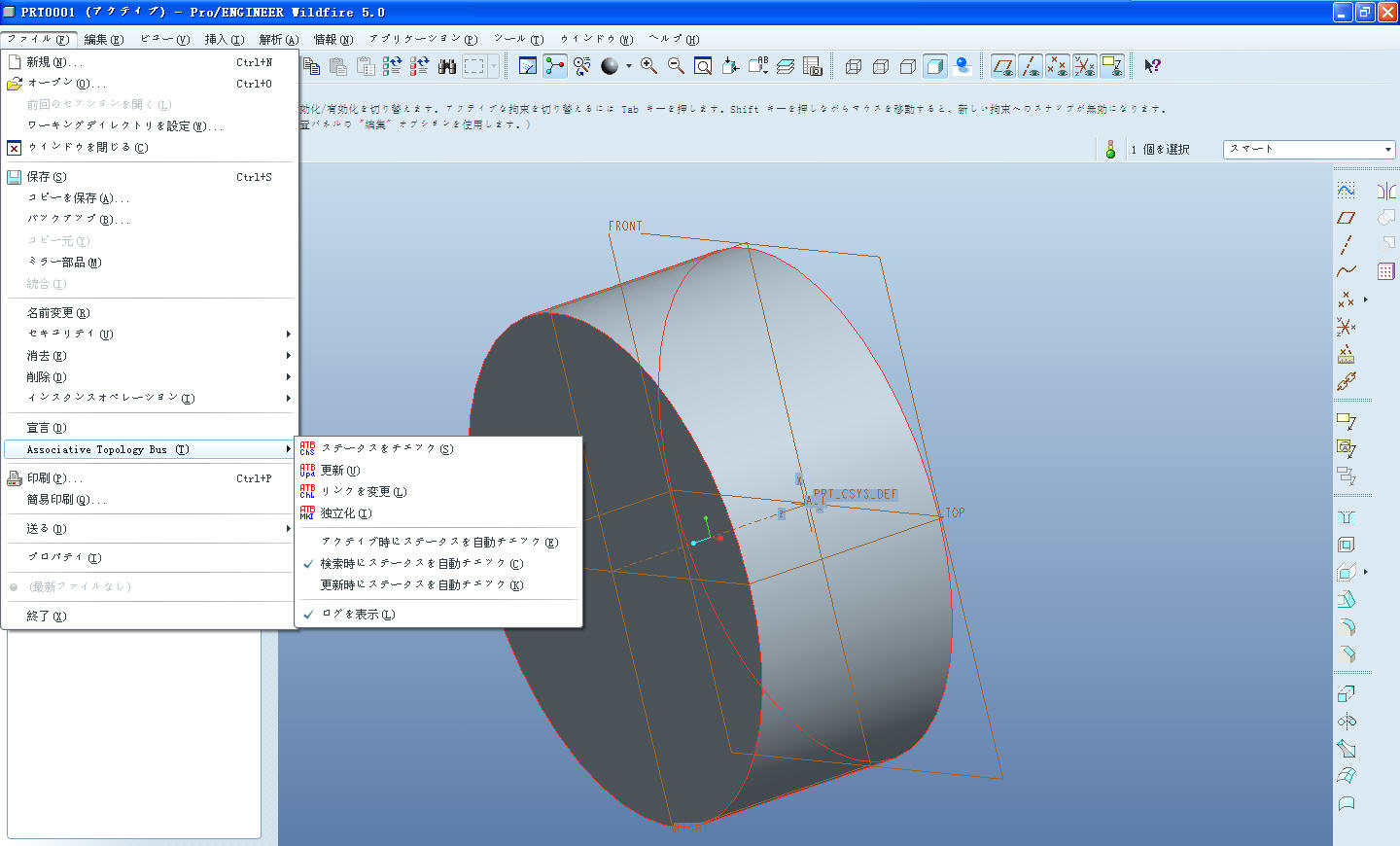Click the chain link Reference icon
Viewport: 1400px width, 846px height.
(1346, 381)
